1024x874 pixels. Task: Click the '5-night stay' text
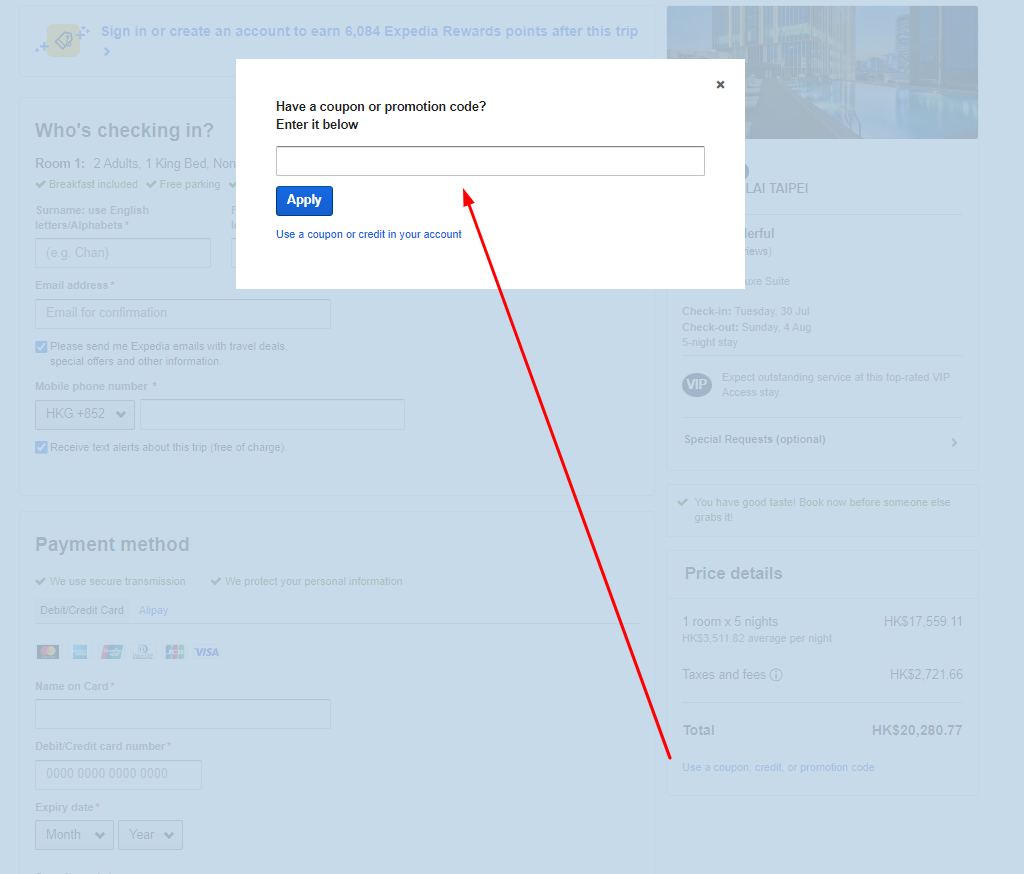click(x=710, y=342)
